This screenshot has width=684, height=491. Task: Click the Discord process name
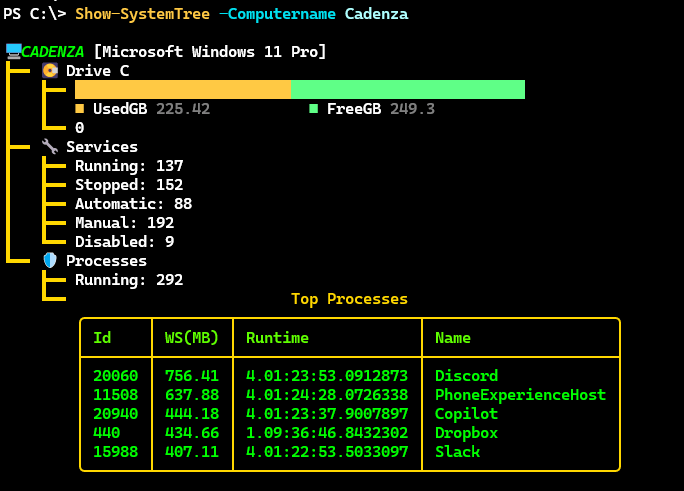pos(466,375)
